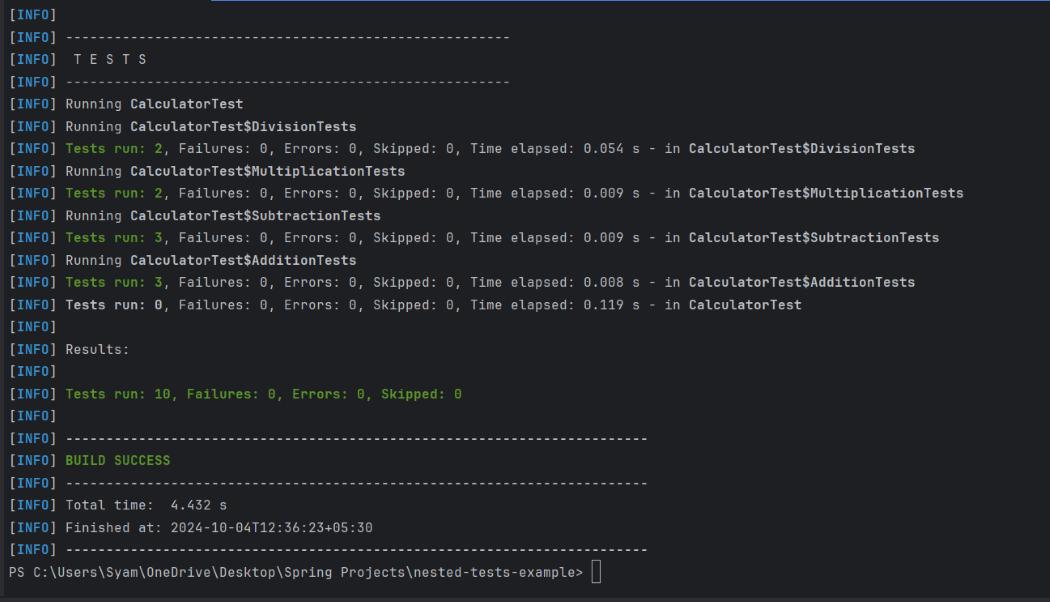The image size is (1050, 602).
Task: Click "Running CalculatorTest$MultiplicationTests" text
Action: point(235,171)
